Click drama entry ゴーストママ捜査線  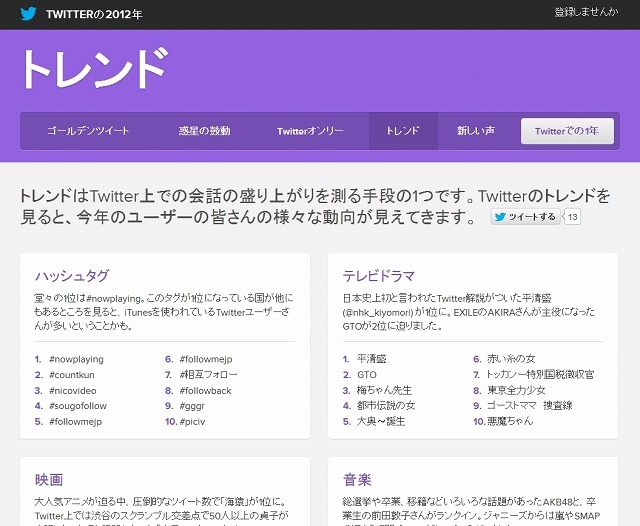[x=529, y=406]
